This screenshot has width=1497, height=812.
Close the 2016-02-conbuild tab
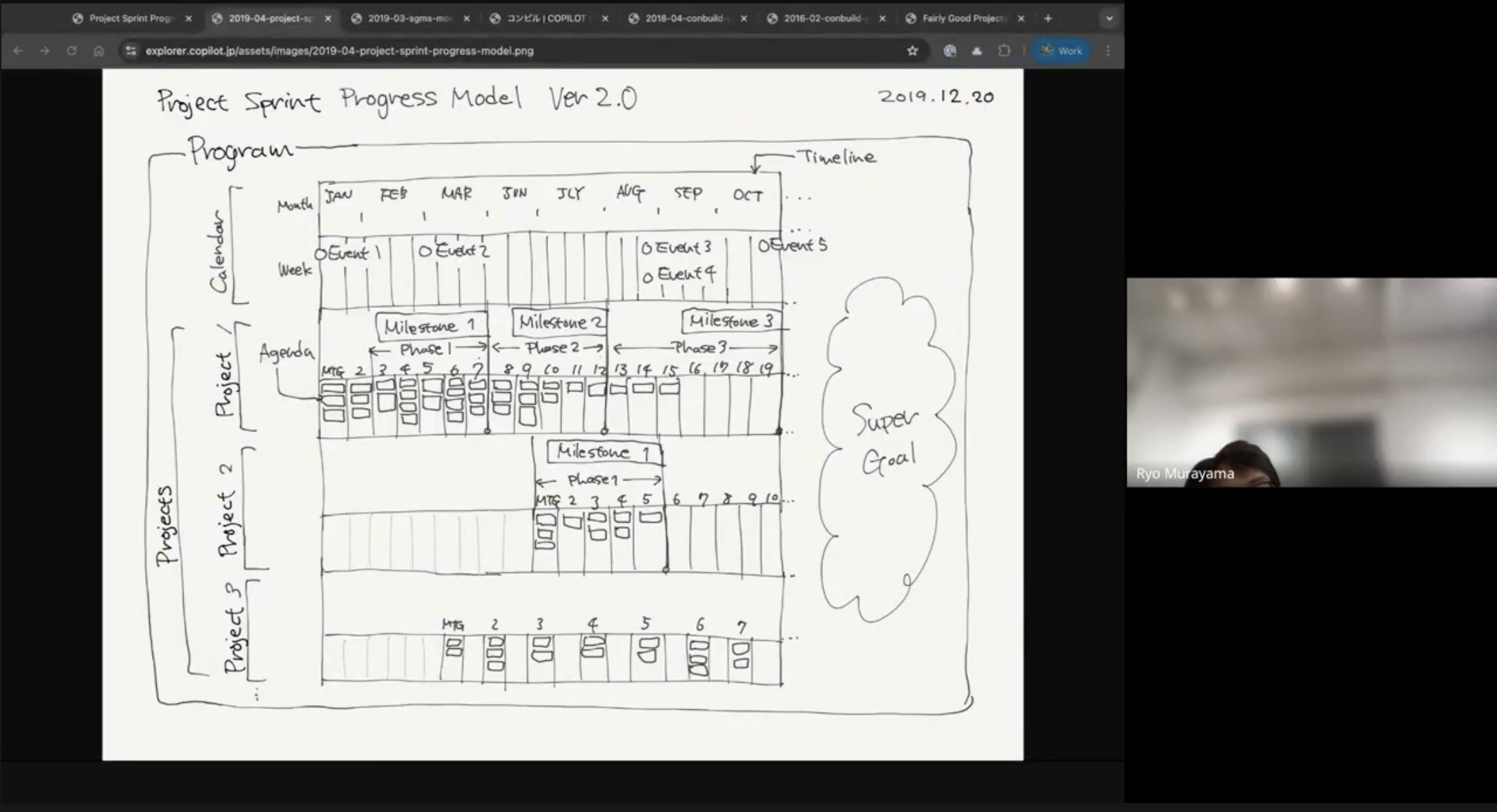coord(882,19)
